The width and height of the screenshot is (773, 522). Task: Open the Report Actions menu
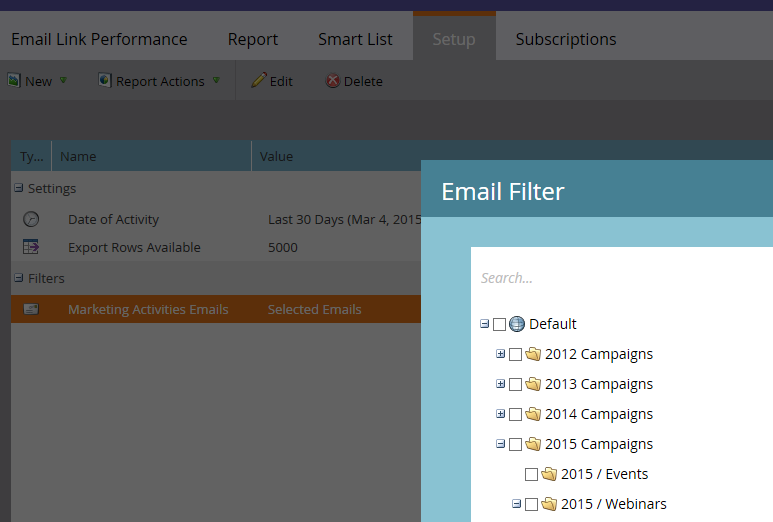click(159, 81)
